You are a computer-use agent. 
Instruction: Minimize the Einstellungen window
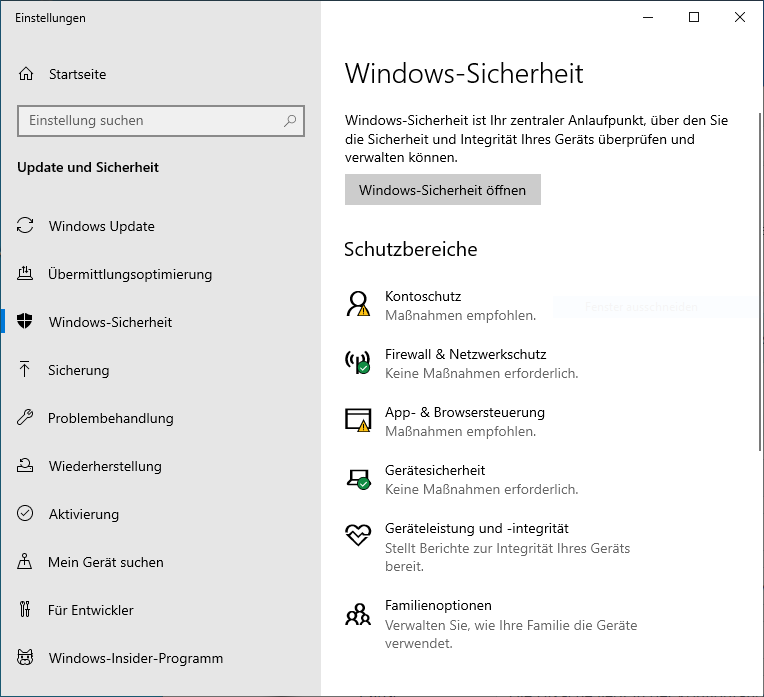point(648,18)
